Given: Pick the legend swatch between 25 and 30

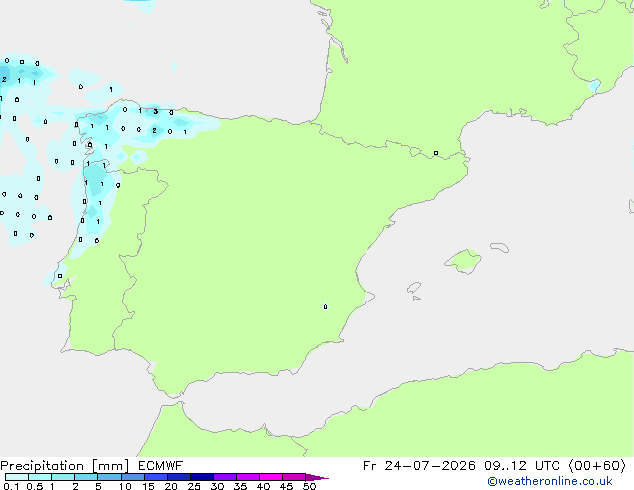Looking at the screenshot, I should tap(201, 477).
